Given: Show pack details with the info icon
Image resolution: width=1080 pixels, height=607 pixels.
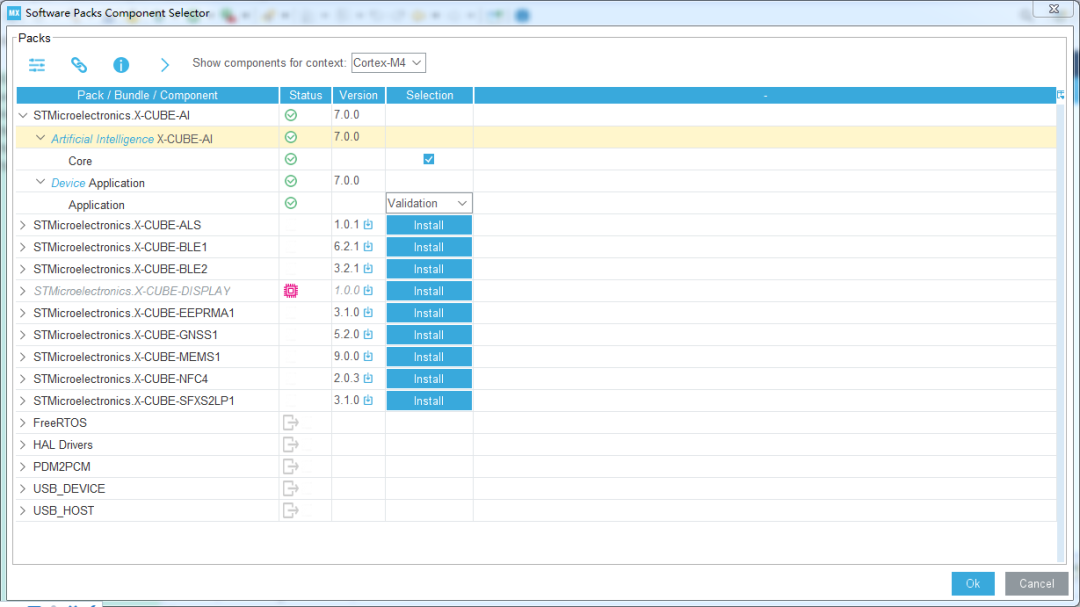Looking at the screenshot, I should [x=121, y=65].
